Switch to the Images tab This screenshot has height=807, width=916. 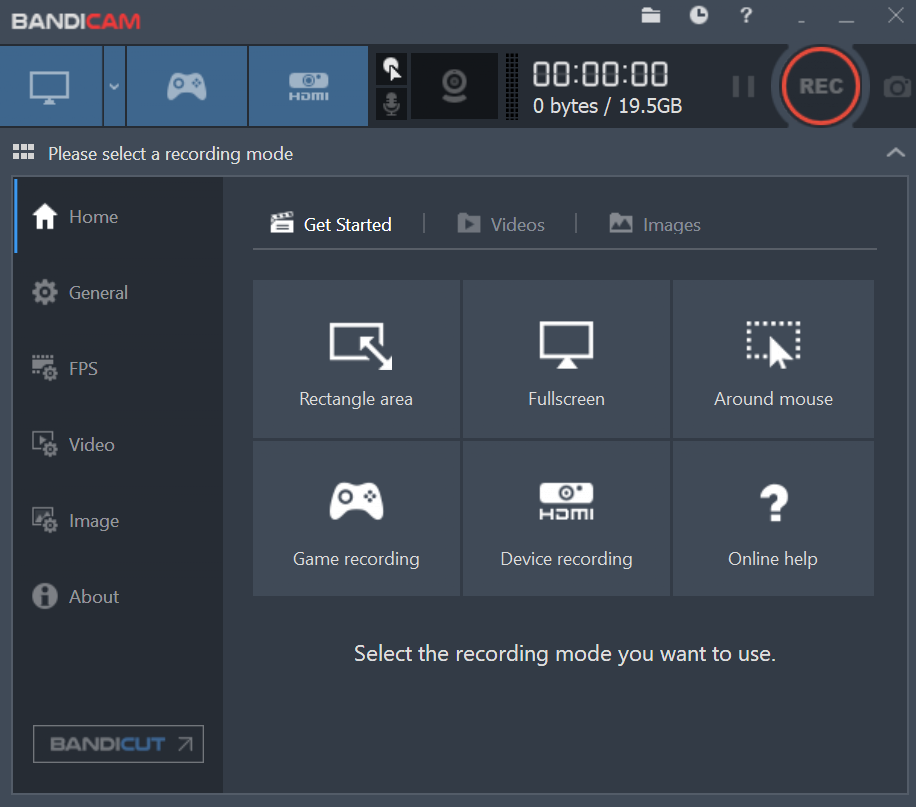[x=655, y=224]
